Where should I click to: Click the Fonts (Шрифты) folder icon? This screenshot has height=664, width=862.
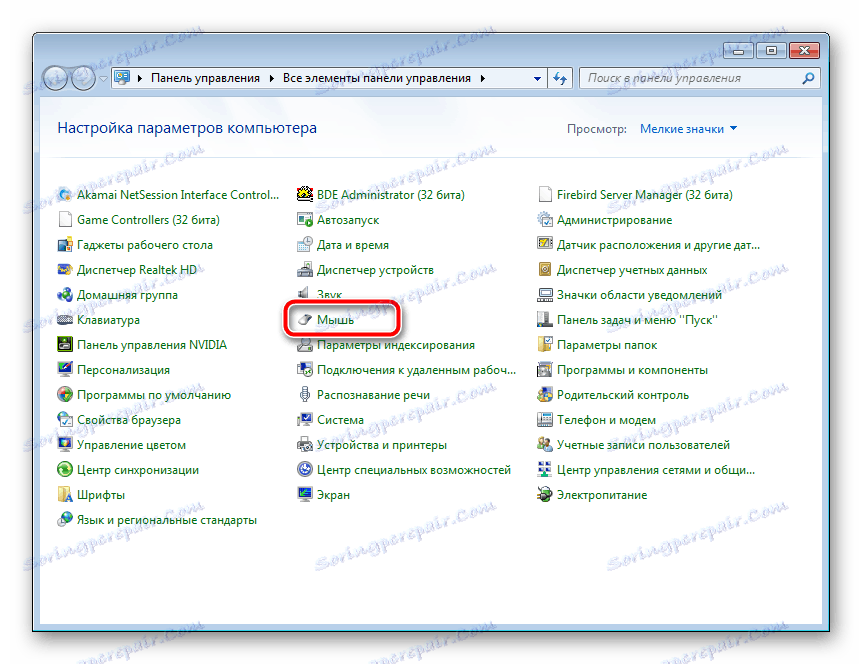pyautogui.click(x=65, y=495)
